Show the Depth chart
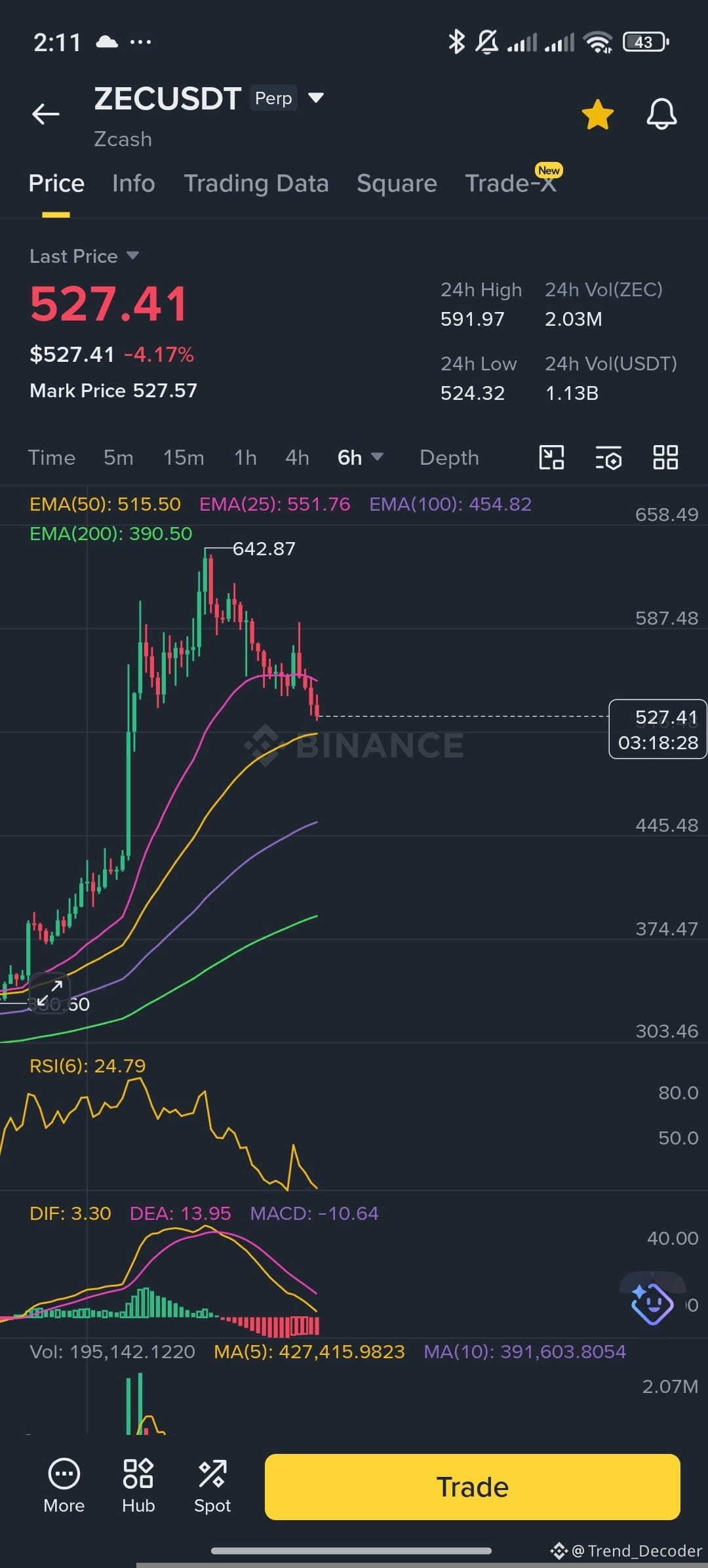This screenshot has width=708, height=1568. pyautogui.click(x=449, y=458)
